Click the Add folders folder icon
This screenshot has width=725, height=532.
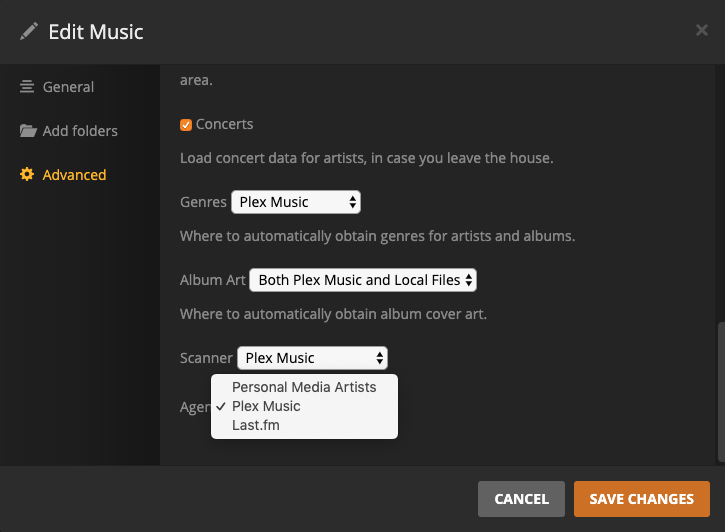click(x=28, y=131)
